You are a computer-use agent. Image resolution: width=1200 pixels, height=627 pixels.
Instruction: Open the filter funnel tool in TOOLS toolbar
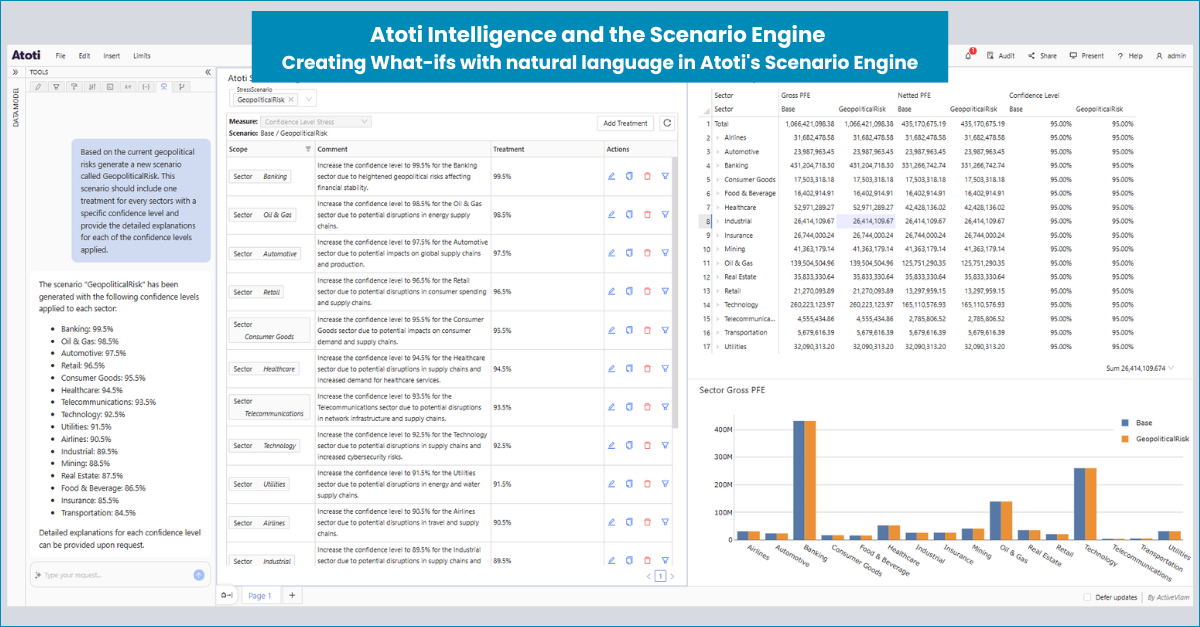[x=56, y=87]
